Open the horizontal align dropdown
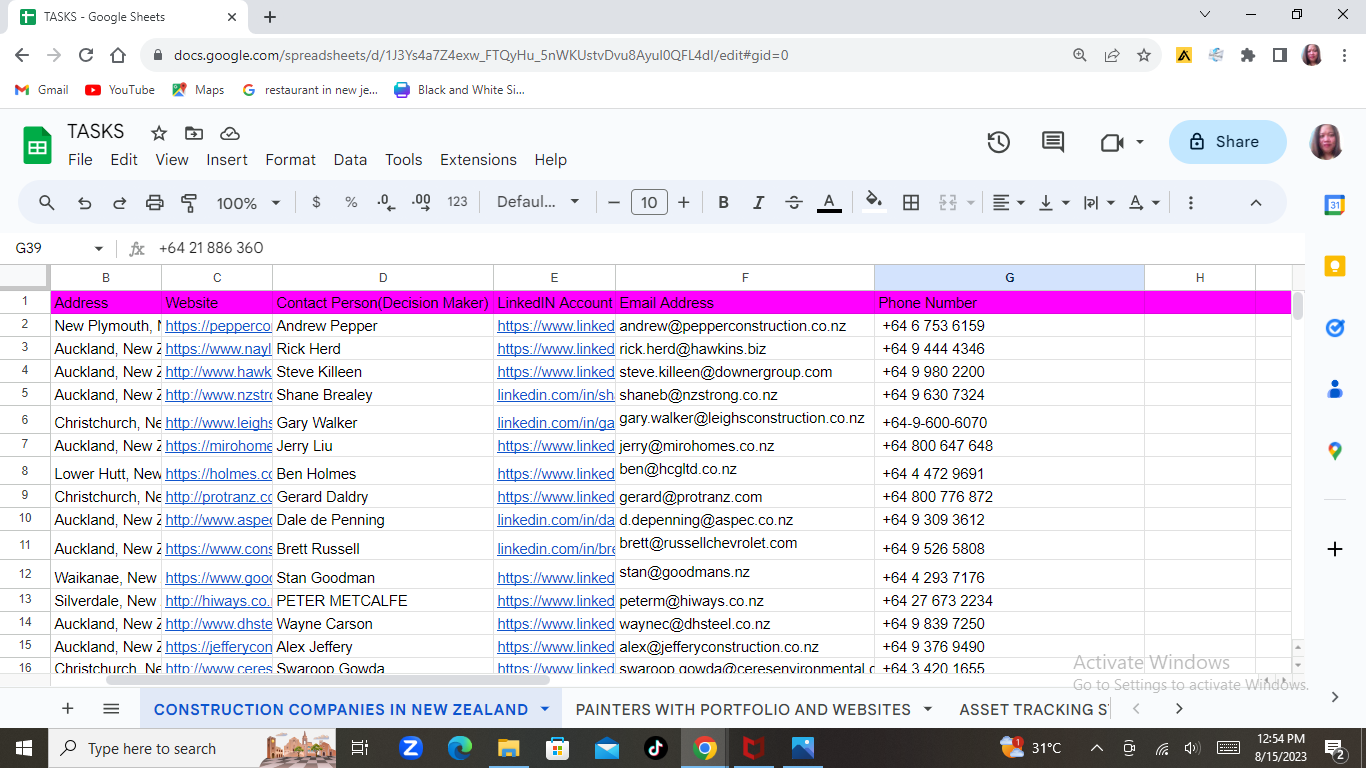 (1008, 202)
